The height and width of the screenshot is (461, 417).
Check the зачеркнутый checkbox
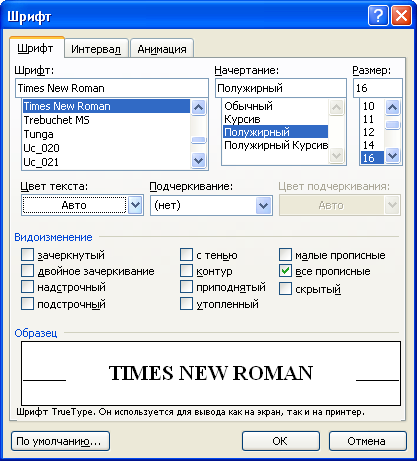point(27,255)
